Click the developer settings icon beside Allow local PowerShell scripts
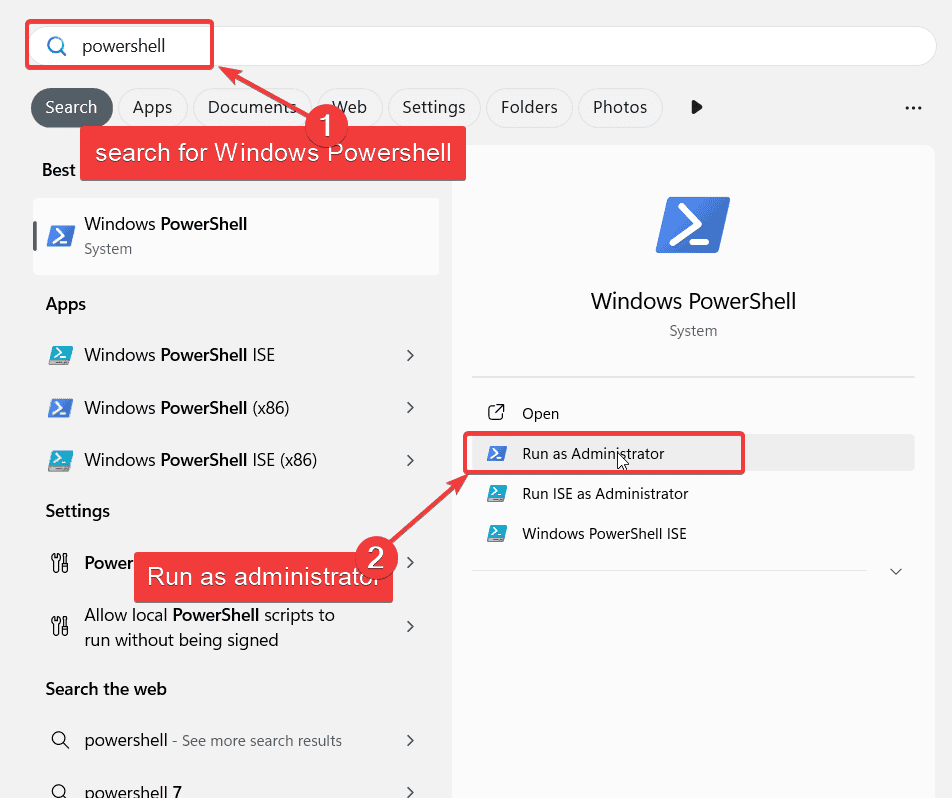 pyautogui.click(x=60, y=627)
